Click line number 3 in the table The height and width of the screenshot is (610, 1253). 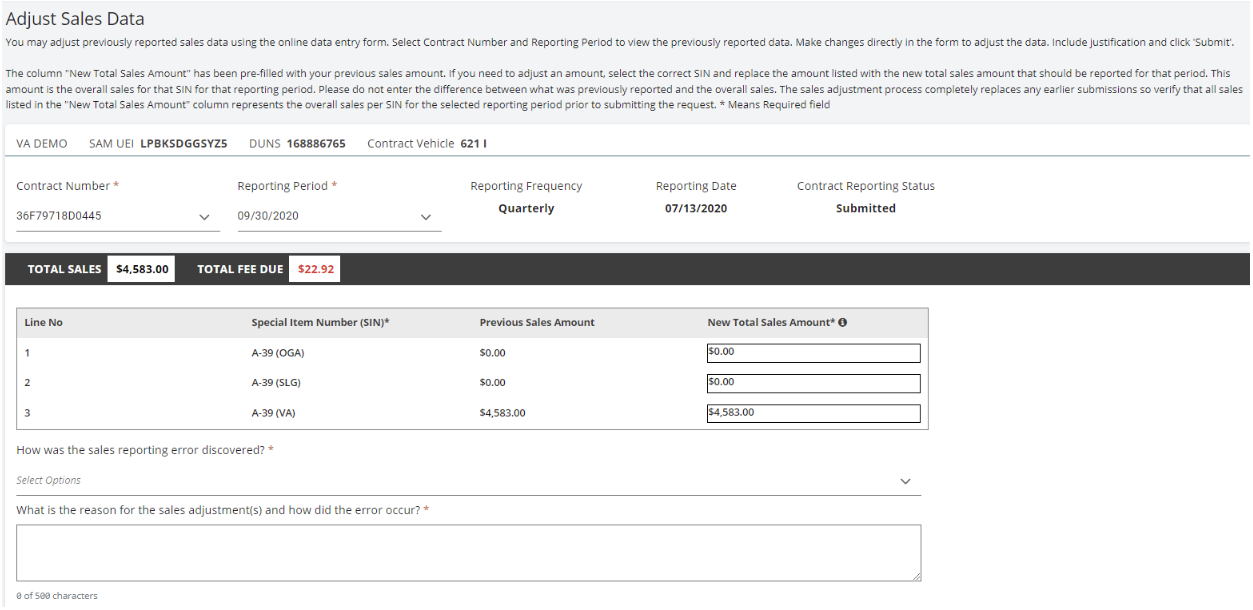27,413
